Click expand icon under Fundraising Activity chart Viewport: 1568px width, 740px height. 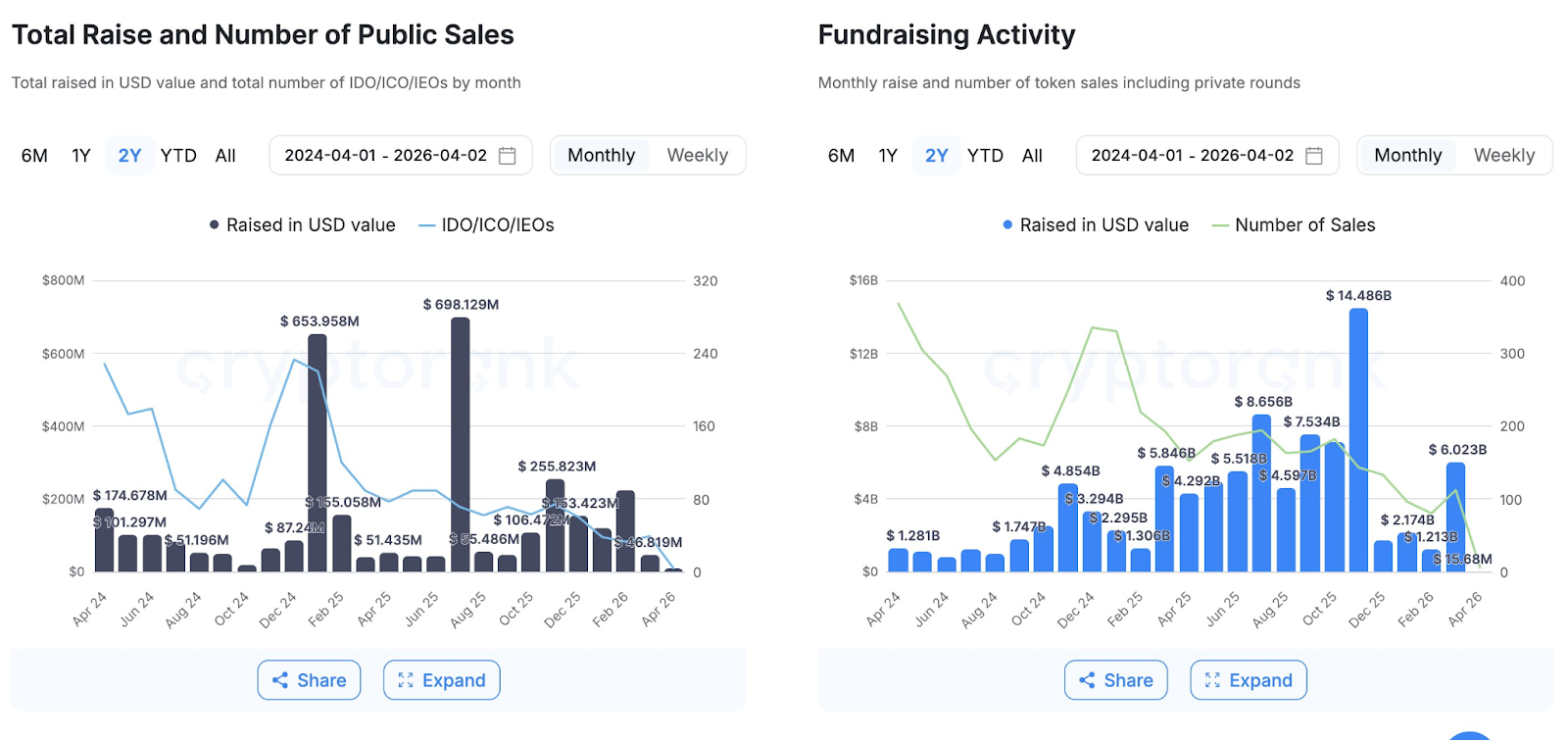pos(1212,680)
